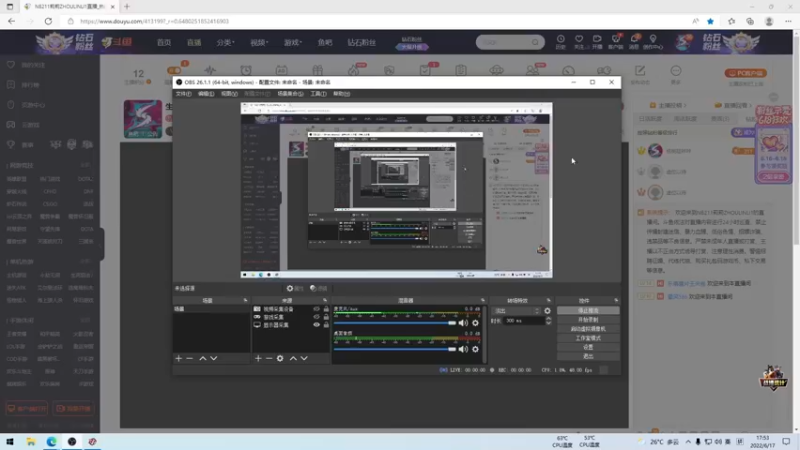Click 工作室模式 studio mode button
This screenshot has width=800, height=450.
click(x=588, y=338)
